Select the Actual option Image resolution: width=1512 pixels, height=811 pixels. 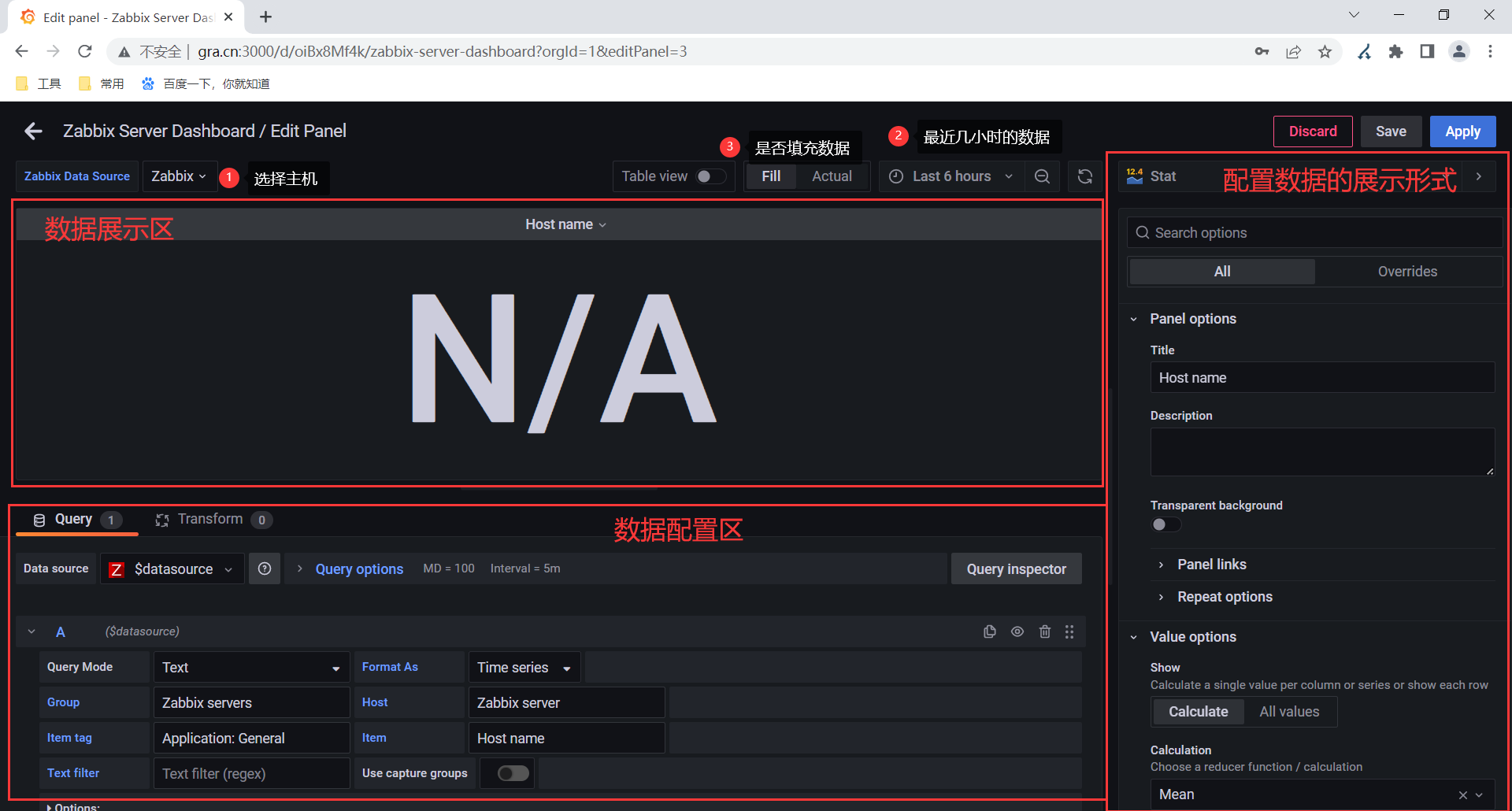tap(832, 176)
